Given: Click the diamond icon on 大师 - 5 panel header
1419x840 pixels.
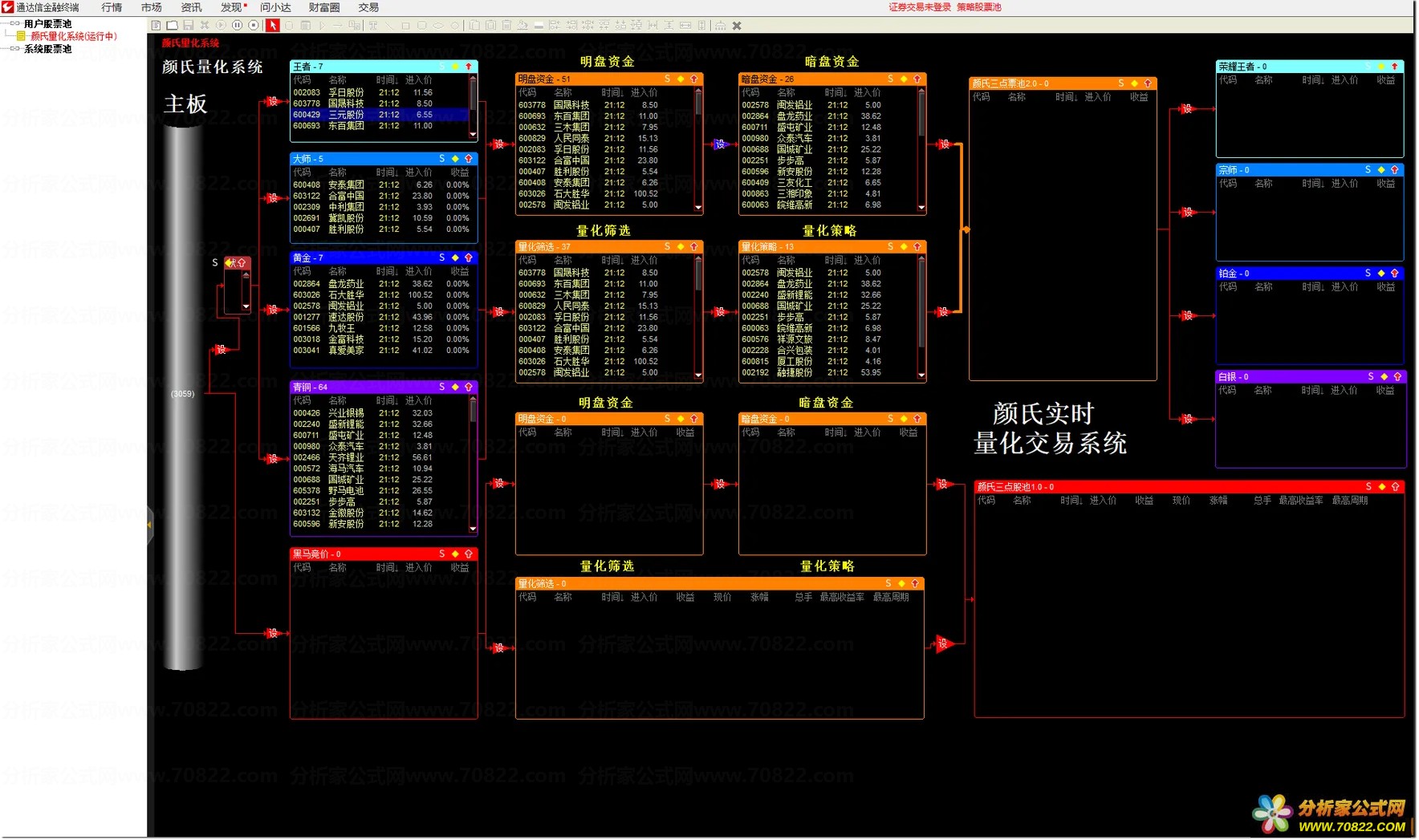Looking at the screenshot, I should pos(455,159).
